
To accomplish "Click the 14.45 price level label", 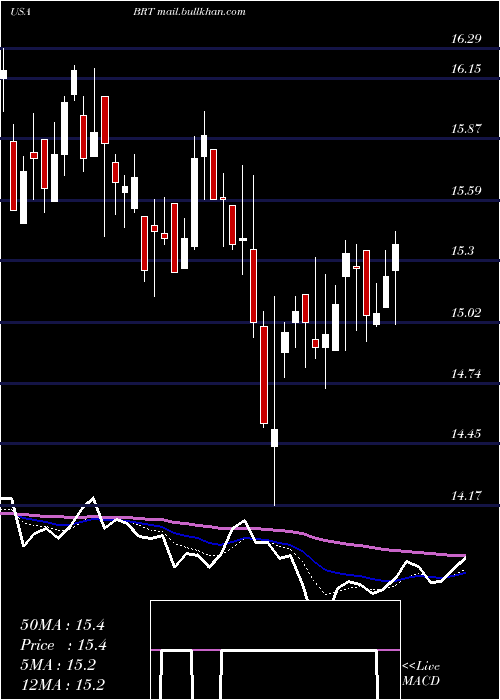I will tap(466, 434).
